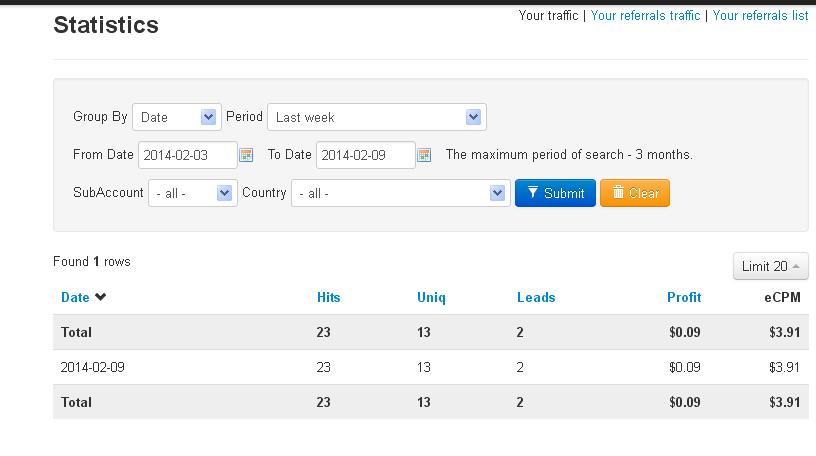Select the Your traffic tab
The width and height of the screenshot is (816, 456).
(548, 16)
